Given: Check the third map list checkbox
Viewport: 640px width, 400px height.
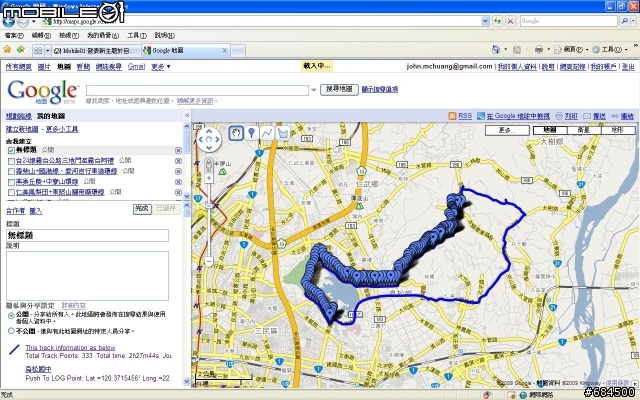Looking at the screenshot, I should 11,171.
